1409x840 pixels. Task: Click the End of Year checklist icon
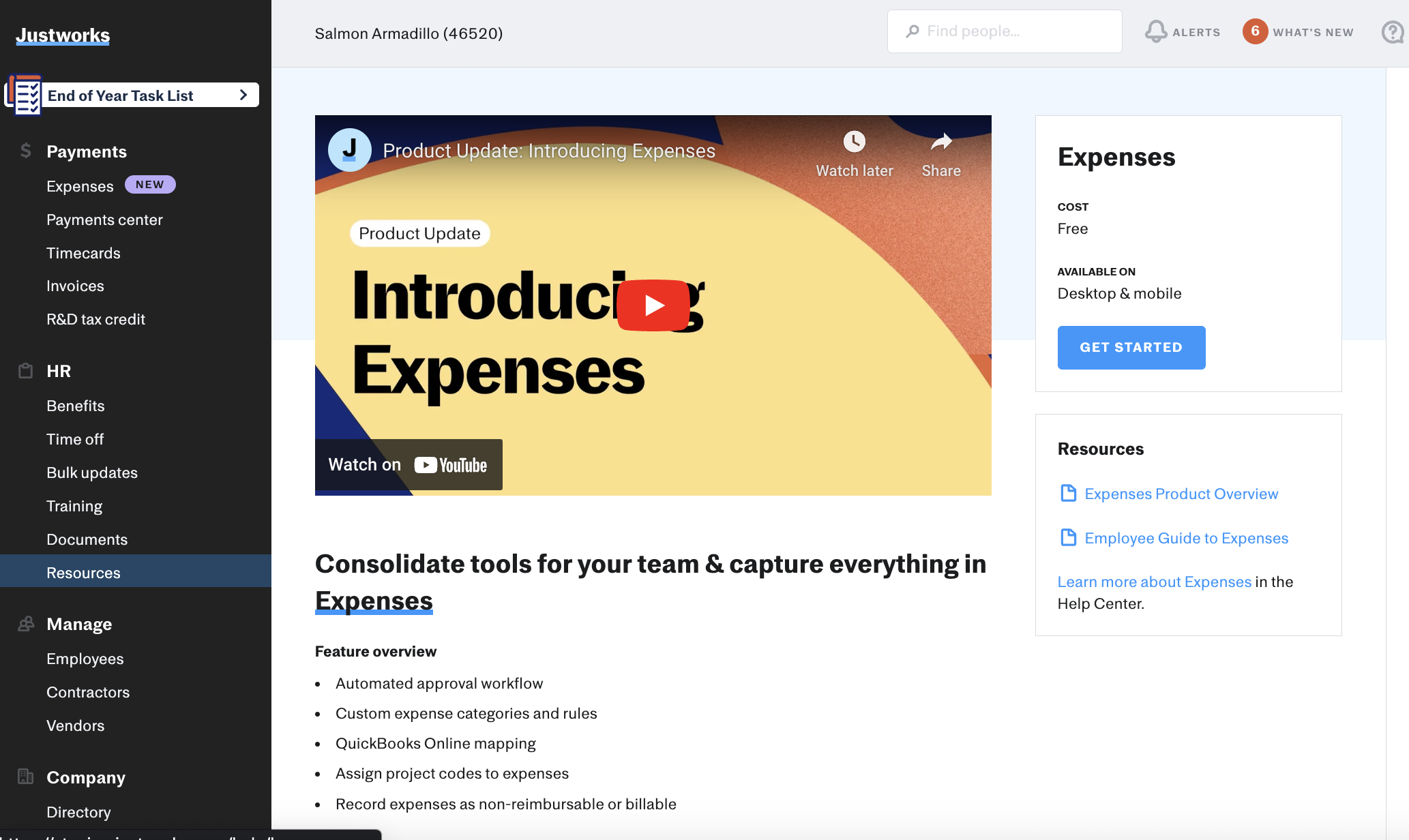[x=25, y=95]
